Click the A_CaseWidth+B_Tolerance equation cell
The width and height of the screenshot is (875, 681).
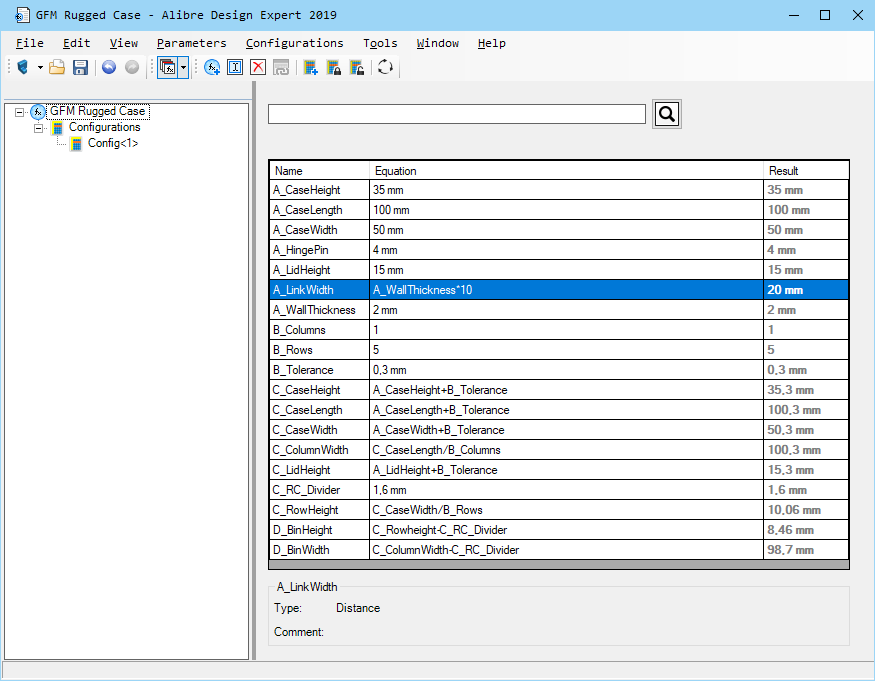pyautogui.click(x=566, y=430)
